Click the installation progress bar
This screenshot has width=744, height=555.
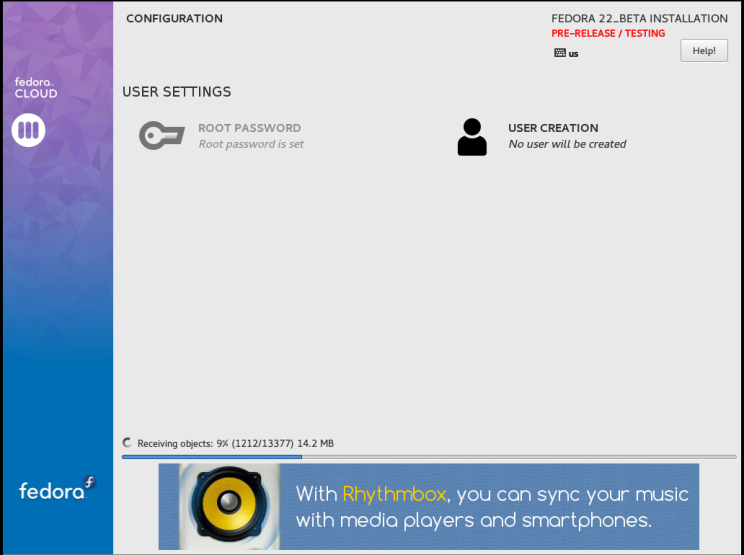(429, 457)
